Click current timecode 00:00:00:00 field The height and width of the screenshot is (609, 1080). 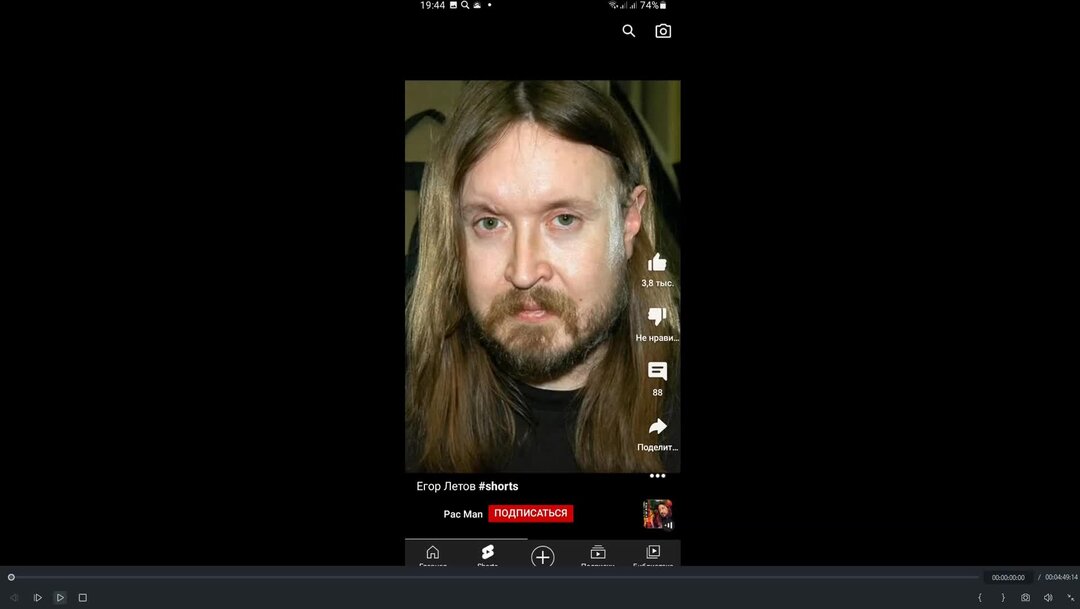coord(1008,577)
